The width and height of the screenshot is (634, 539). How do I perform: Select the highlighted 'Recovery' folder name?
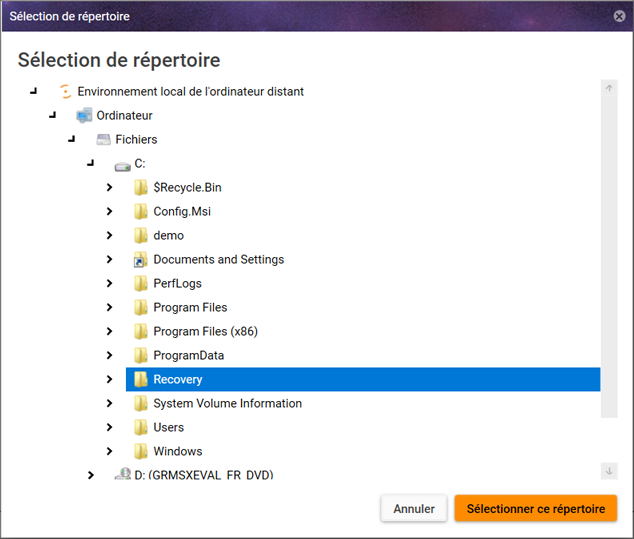coord(178,380)
